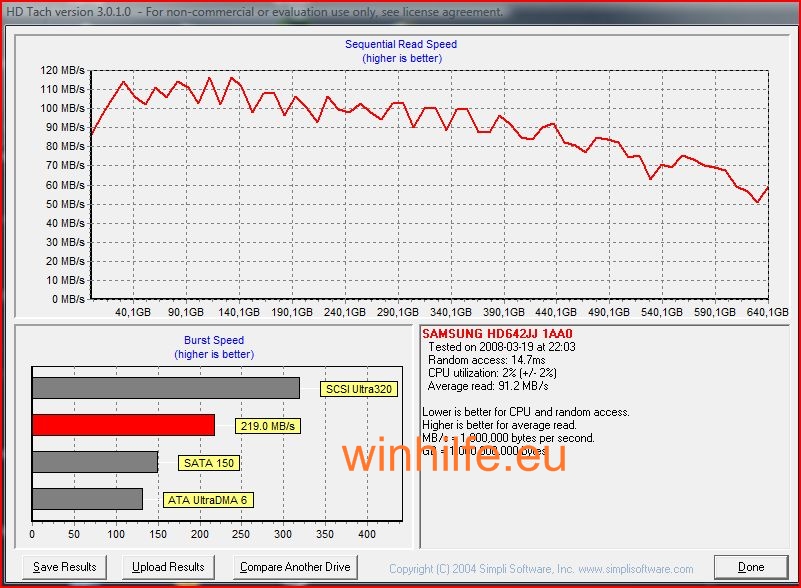Click the Sequential Read Speed chart title
Screen dimensions: 801x588
pyautogui.click(x=401, y=45)
